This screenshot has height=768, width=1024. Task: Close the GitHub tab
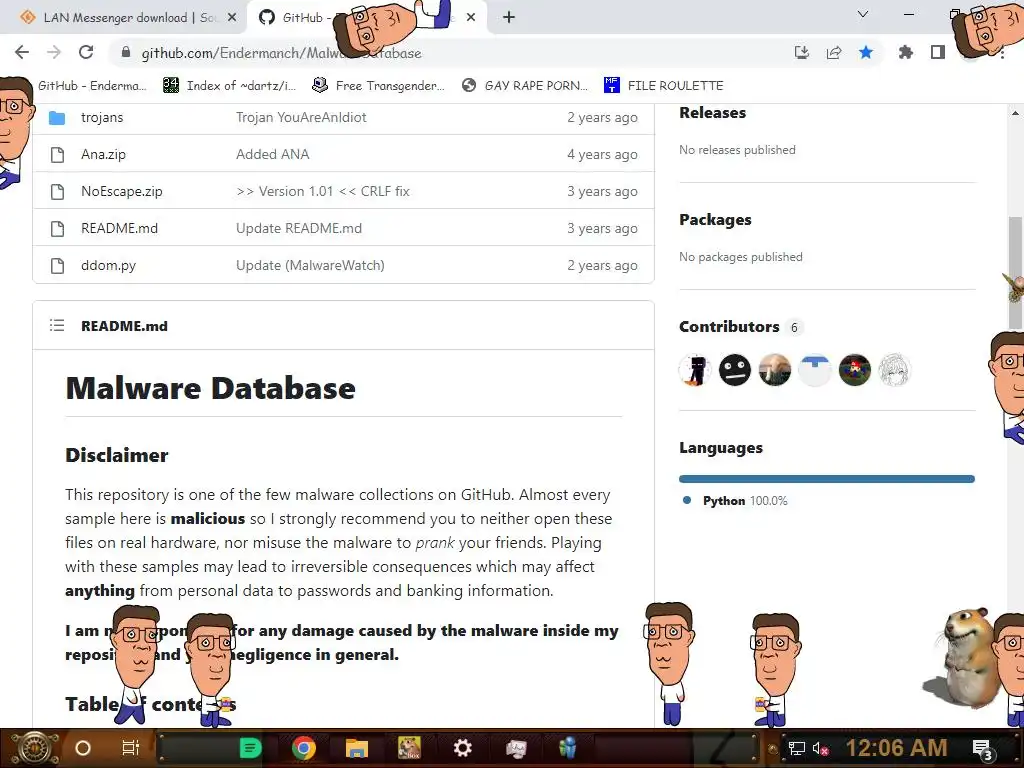click(x=471, y=18)
